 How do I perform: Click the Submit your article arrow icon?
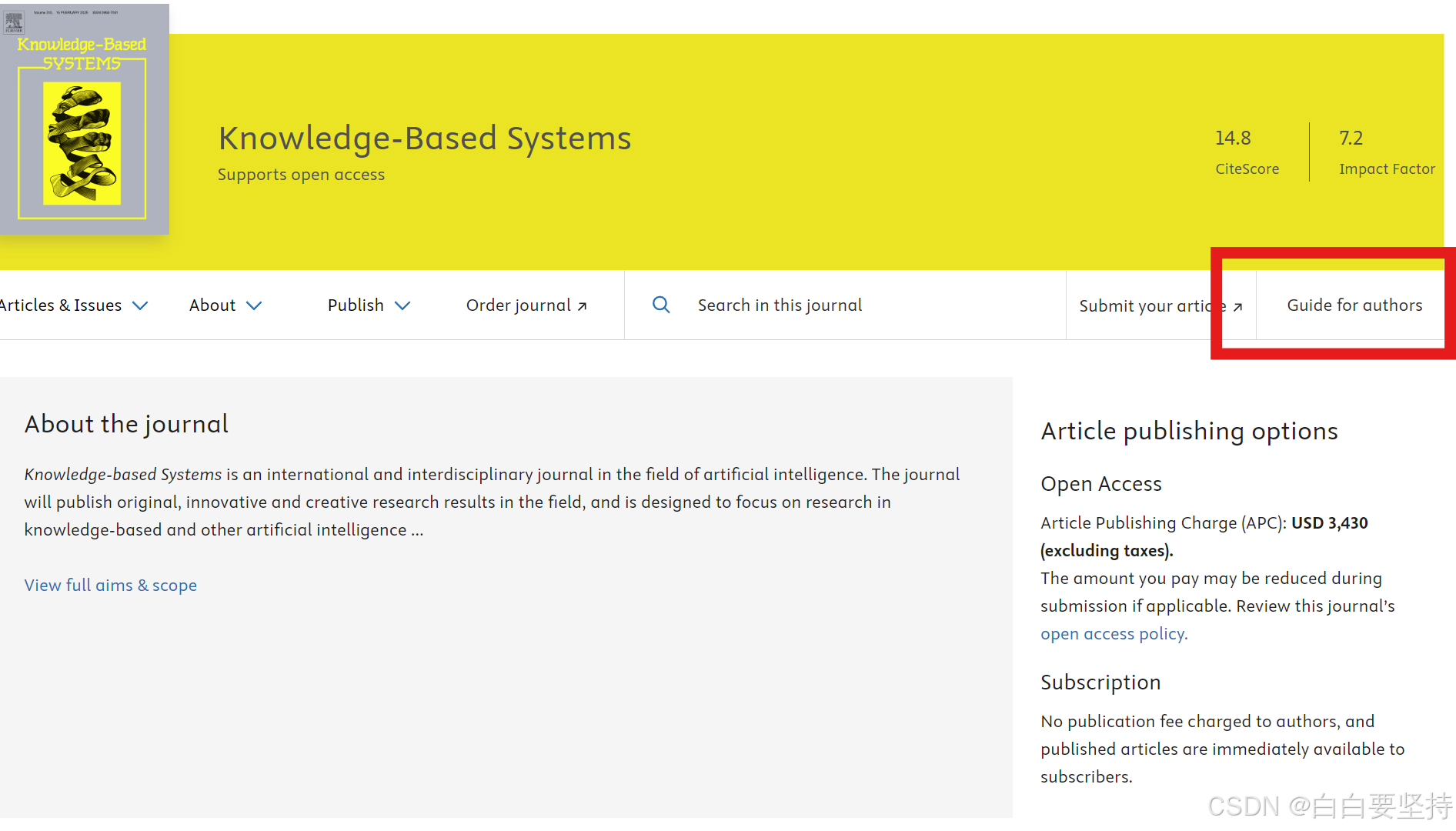tap(1238, 307)
